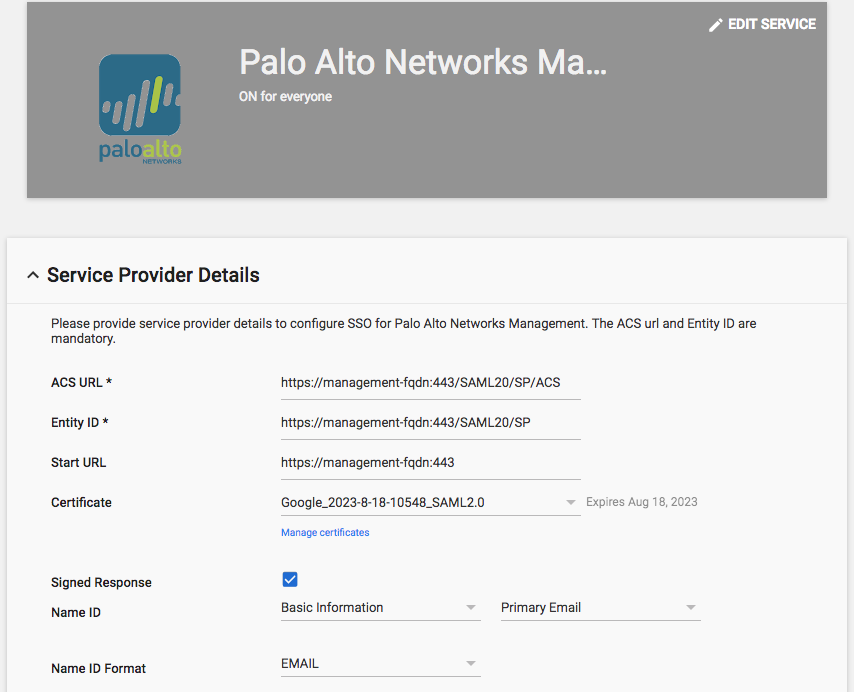854x692 pixels.
Task: Select the Start URL text field
Action: [430, 462]
